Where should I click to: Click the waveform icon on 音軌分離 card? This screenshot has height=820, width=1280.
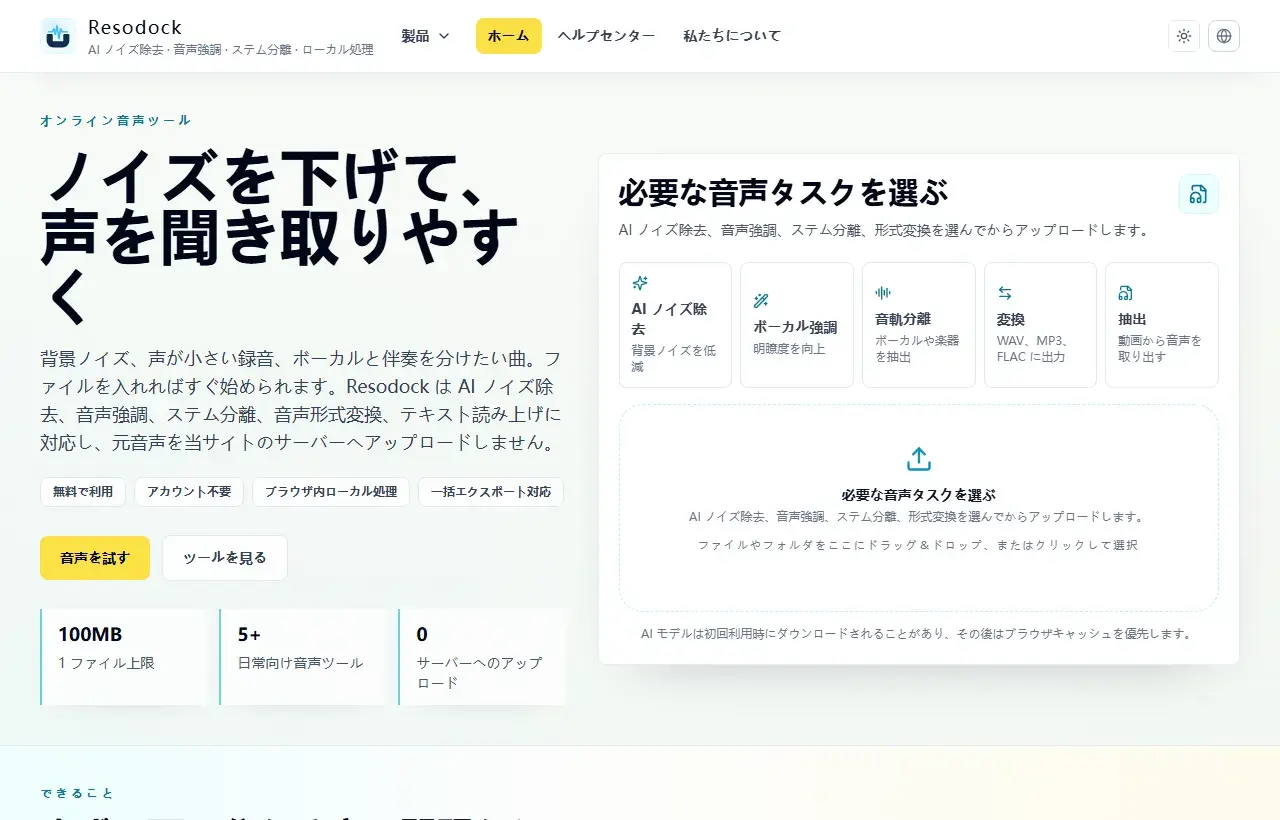pyautogui.click(x=883, y=293)
